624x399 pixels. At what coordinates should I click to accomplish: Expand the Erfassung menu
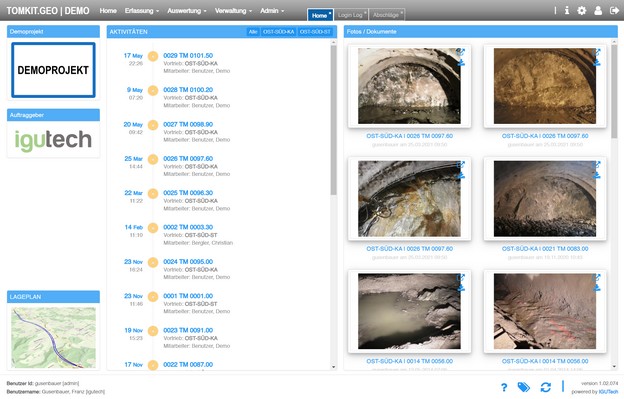coord(142,11)
